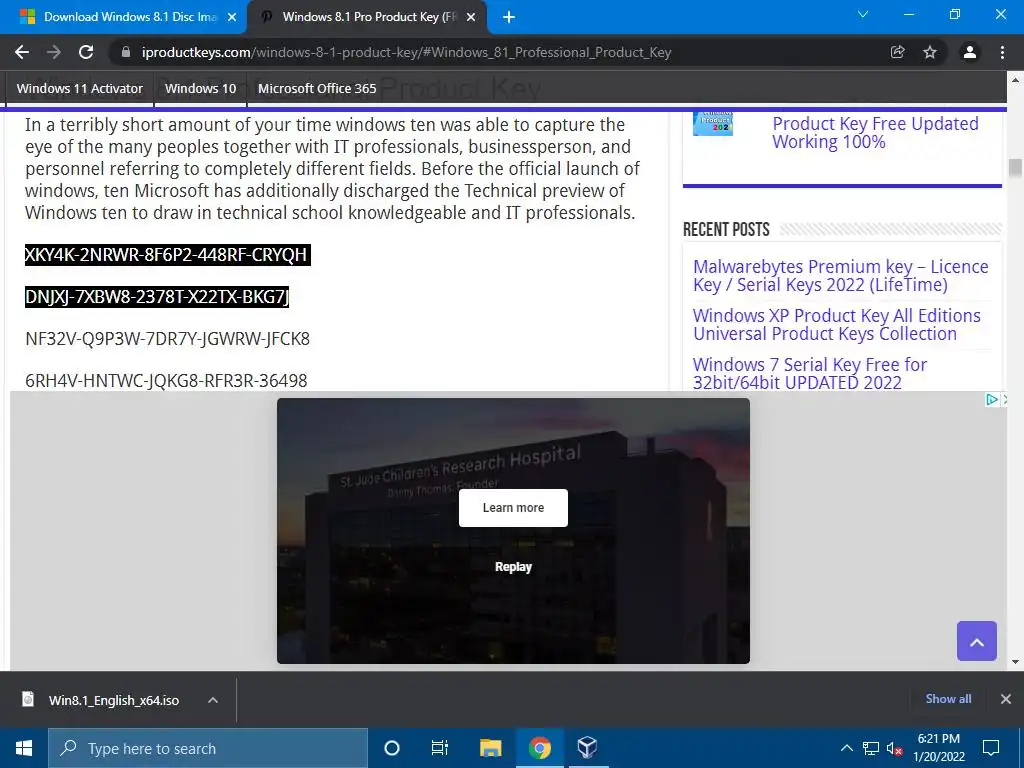
Task: Bookmark this page with the star
Action: 930,52
